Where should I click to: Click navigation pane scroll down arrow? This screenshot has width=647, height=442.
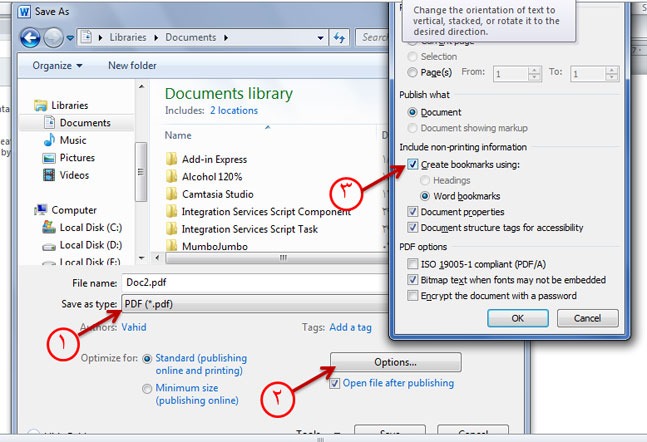142,258
